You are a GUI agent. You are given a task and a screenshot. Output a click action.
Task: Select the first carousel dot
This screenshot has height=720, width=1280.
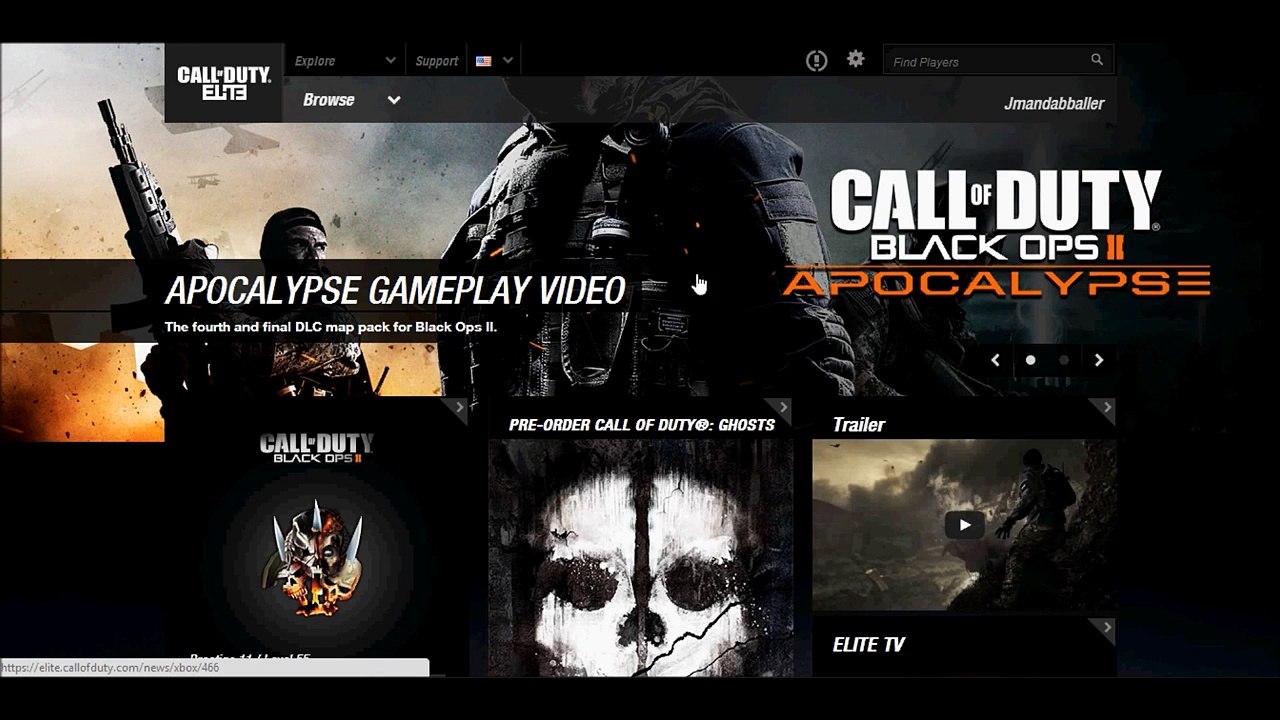(x=1030, y=360)
